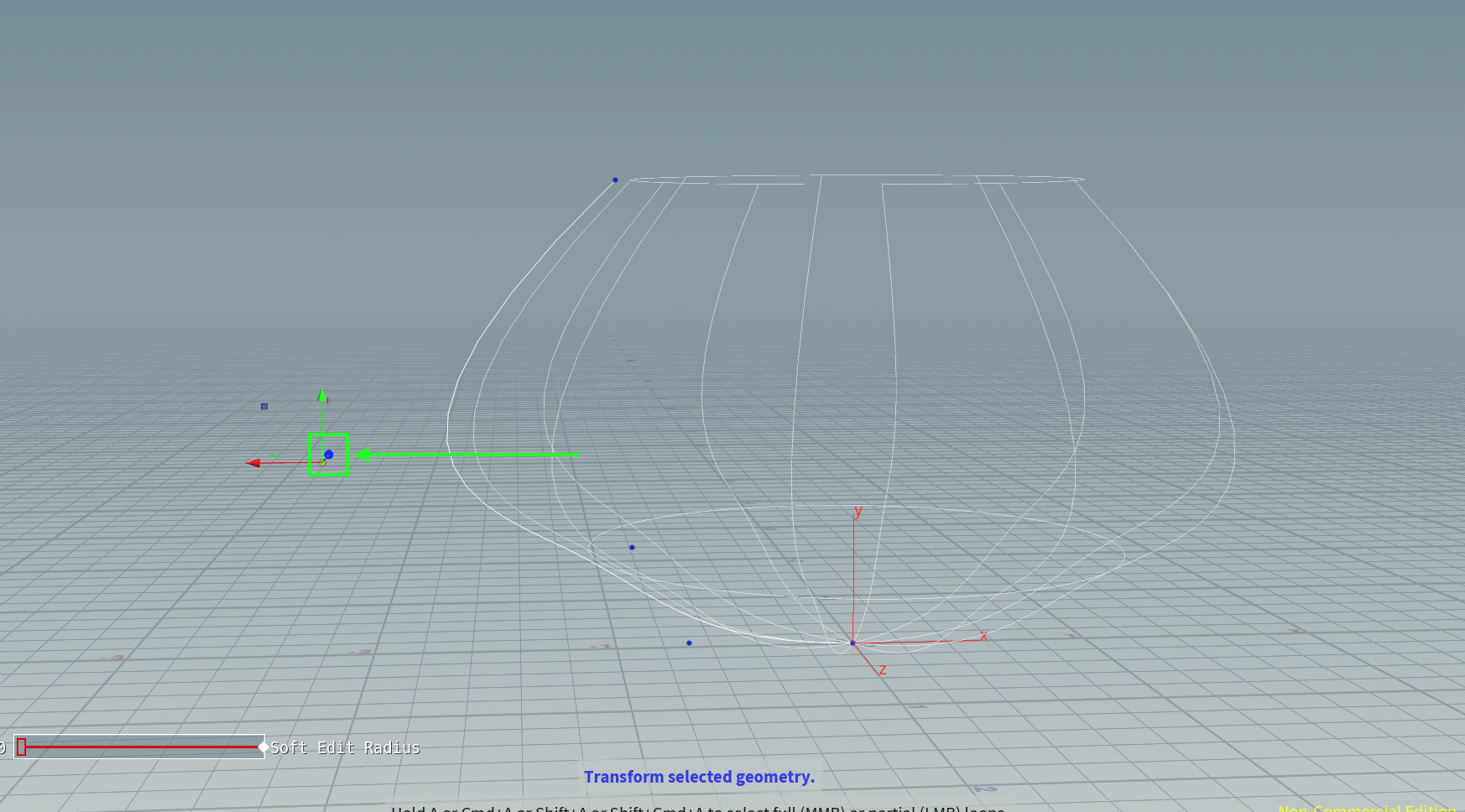Click the red x axis label
This screenshot has width=1465, height=812.
983,636
